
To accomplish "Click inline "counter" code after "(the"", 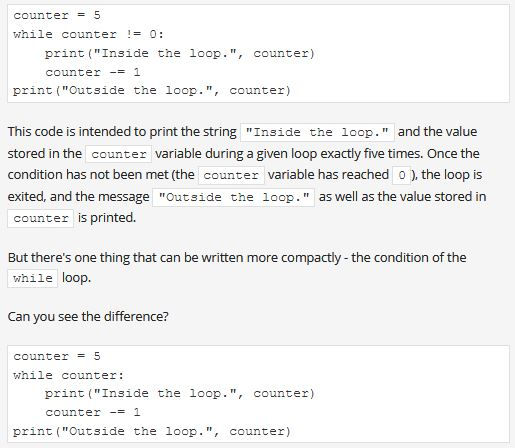I will tap(231, 175).
